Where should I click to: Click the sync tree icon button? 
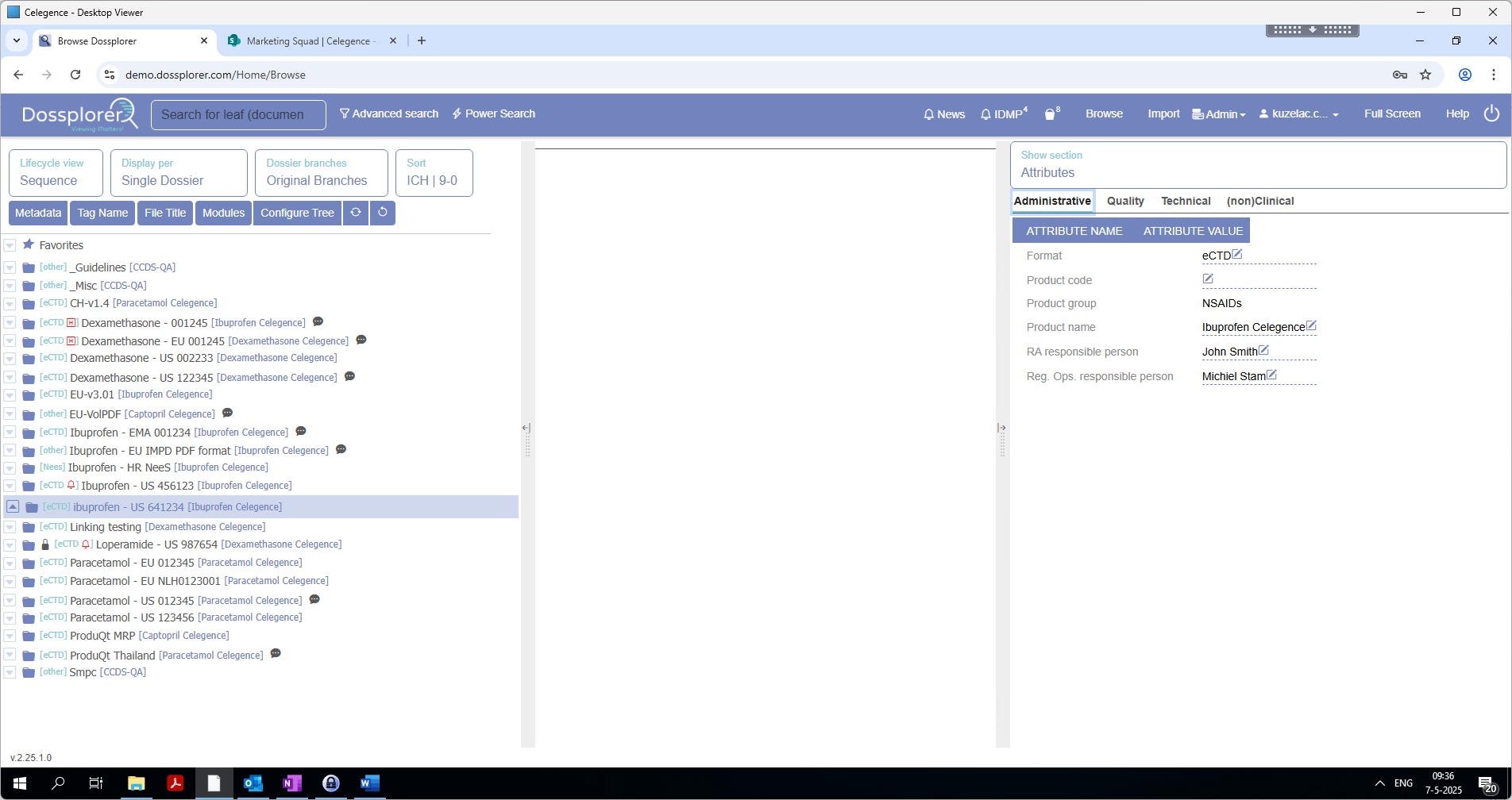coord(356,213)
